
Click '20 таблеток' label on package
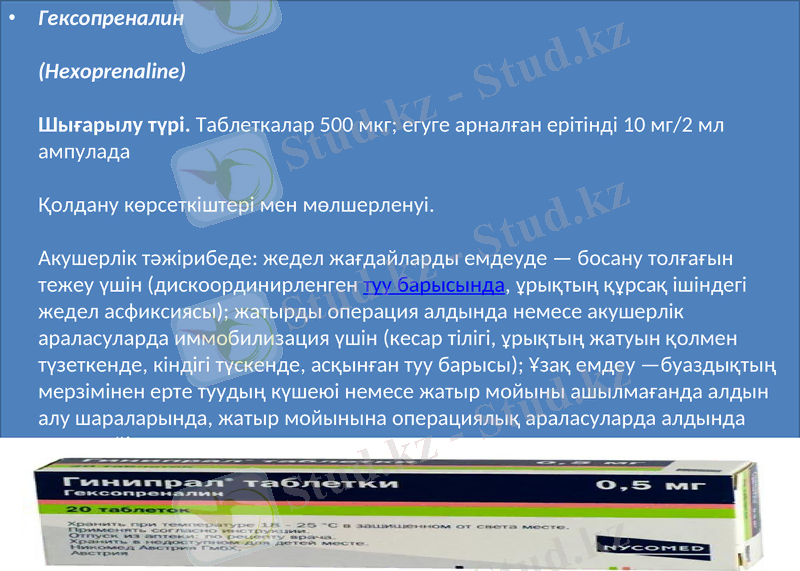(x=128, y=509)
